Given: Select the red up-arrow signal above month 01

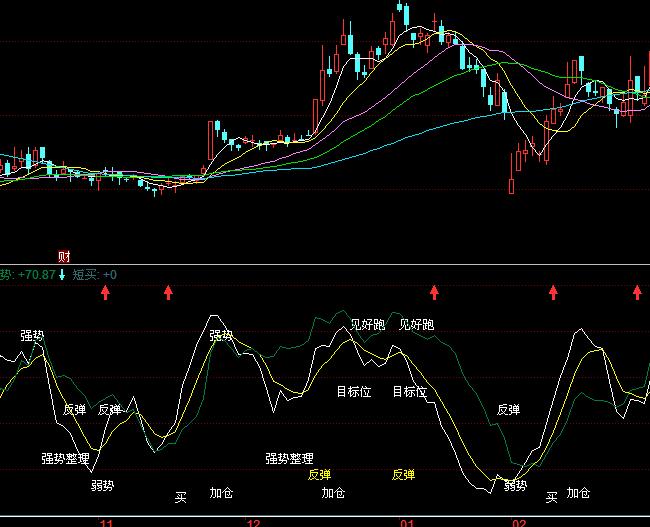Looking at the screenshot, I should pyautogui.click(x=434, y=292).
